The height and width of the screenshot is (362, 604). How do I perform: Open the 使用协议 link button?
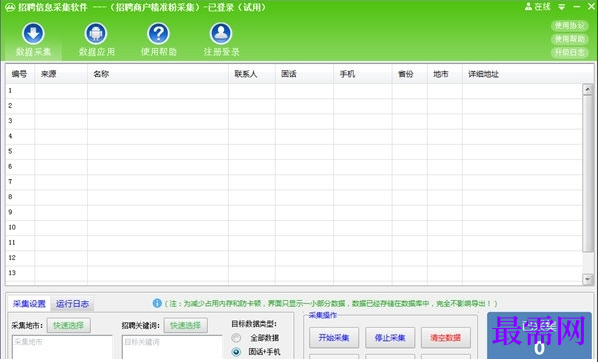point(569,26)
